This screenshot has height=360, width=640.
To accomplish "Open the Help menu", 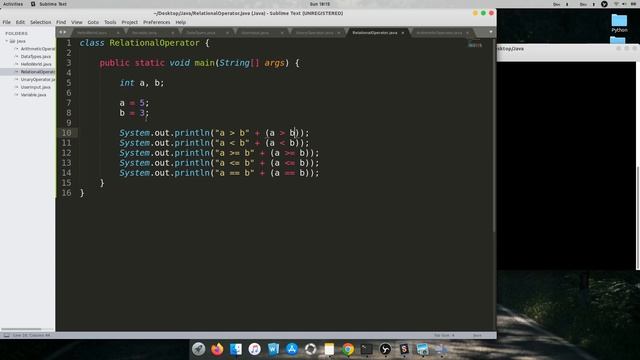I will point(180,22).
